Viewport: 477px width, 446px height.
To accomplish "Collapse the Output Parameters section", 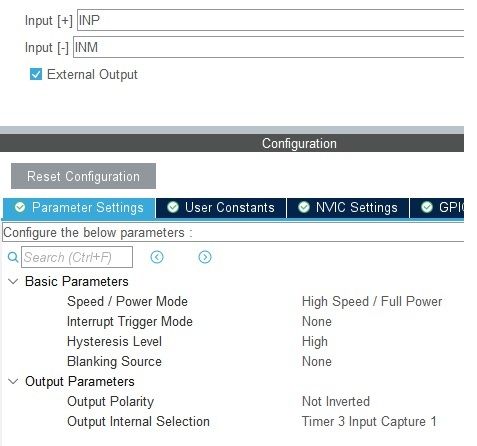I will (13, 381).
